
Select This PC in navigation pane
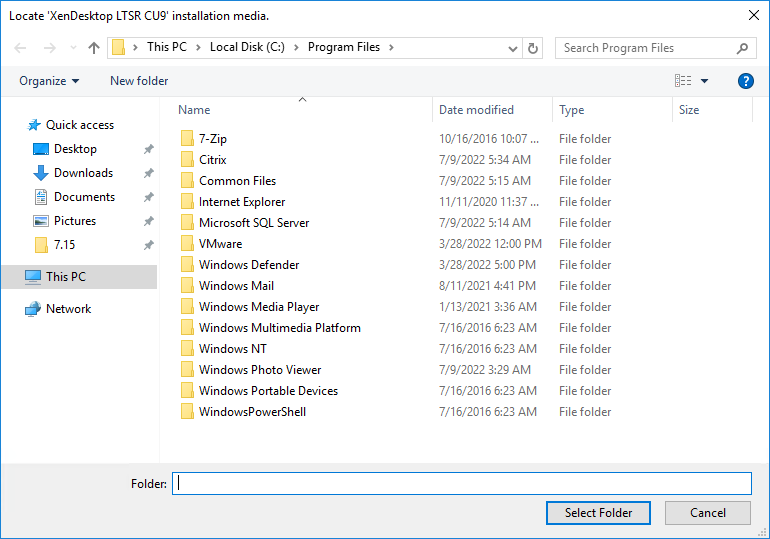pyautogui.click(x=80, y=277)
